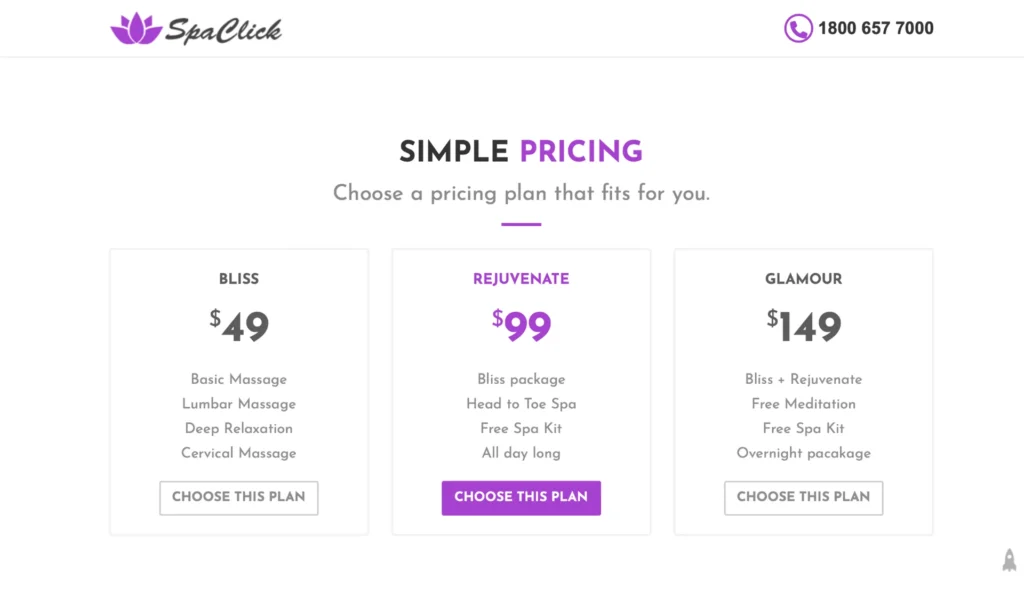Click the Free Meditation feature text
The width and height of the screenshot is (1024, 593).
803,404
